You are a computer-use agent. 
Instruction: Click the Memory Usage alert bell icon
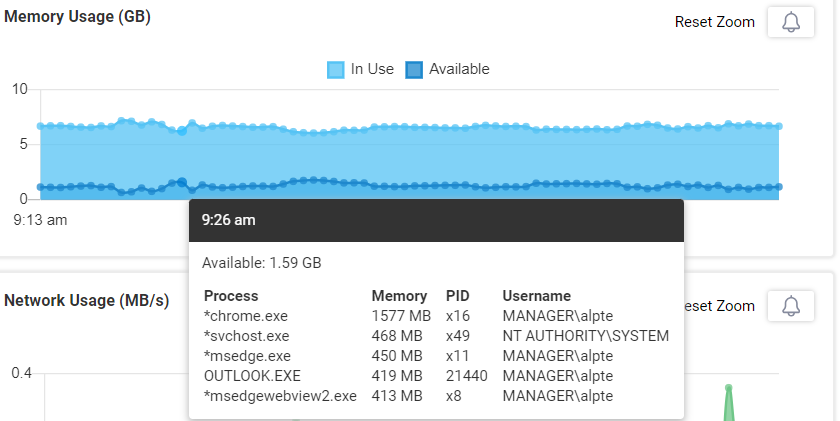click(791, 22)
